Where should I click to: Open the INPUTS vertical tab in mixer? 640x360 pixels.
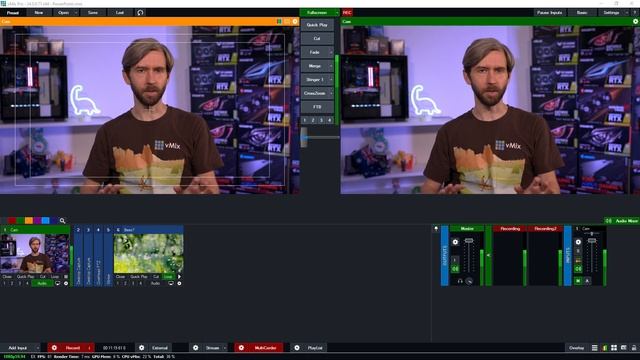point(567,256)
